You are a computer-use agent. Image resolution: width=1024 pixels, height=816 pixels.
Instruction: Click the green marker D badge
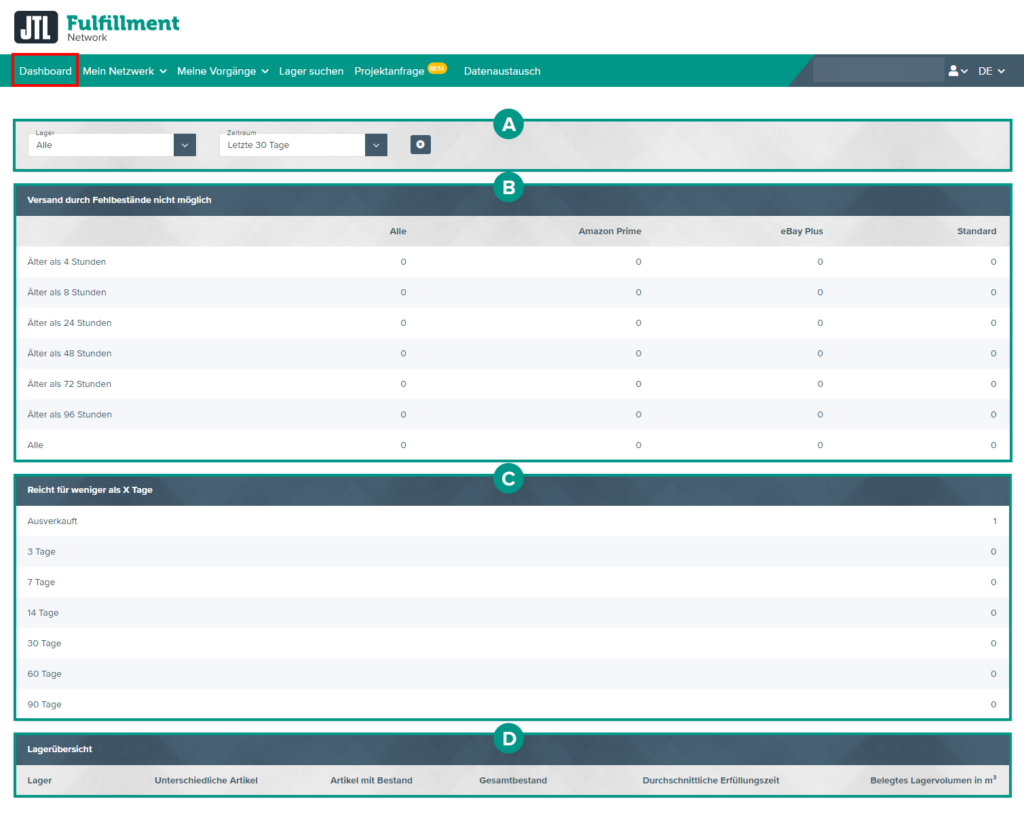508,739
